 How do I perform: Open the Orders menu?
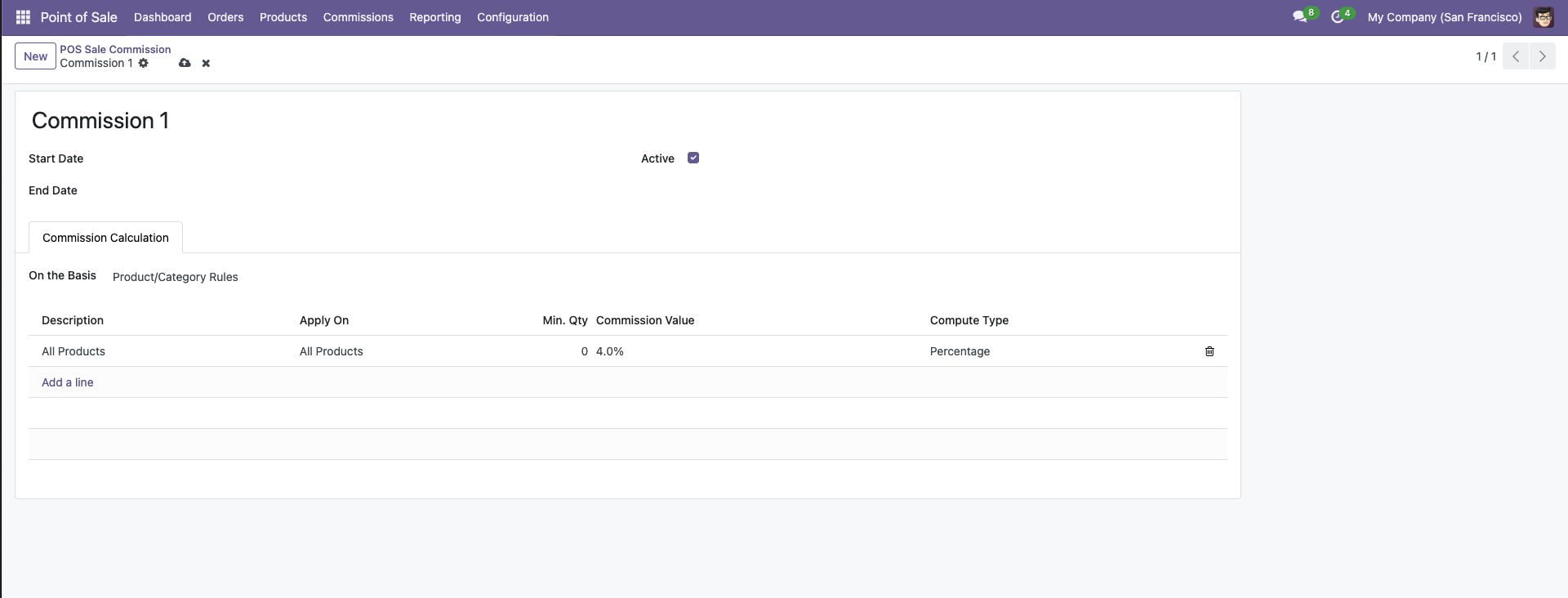(225, 17)
